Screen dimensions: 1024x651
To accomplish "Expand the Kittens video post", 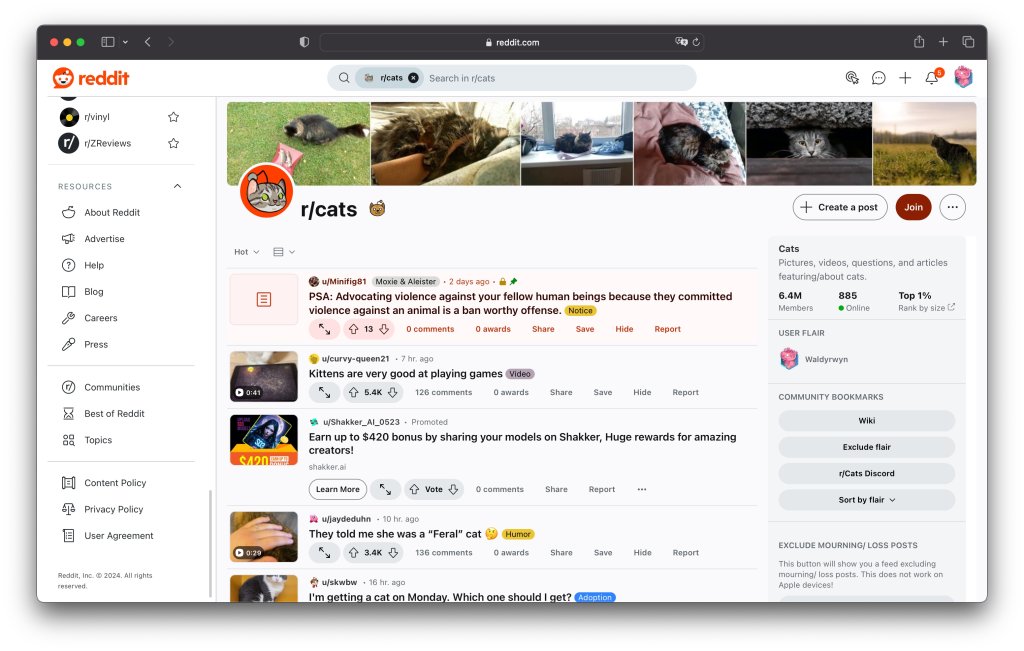I will pos(324,392).
